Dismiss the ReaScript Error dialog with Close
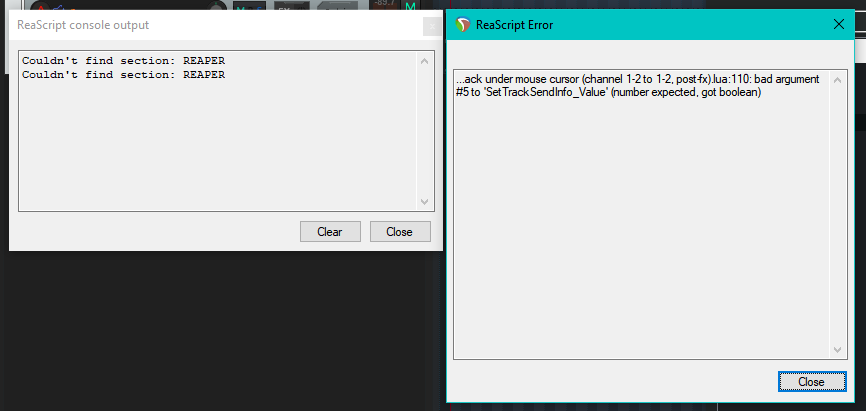This screenshot has width=866, height=411. click(x=812, y=382)
